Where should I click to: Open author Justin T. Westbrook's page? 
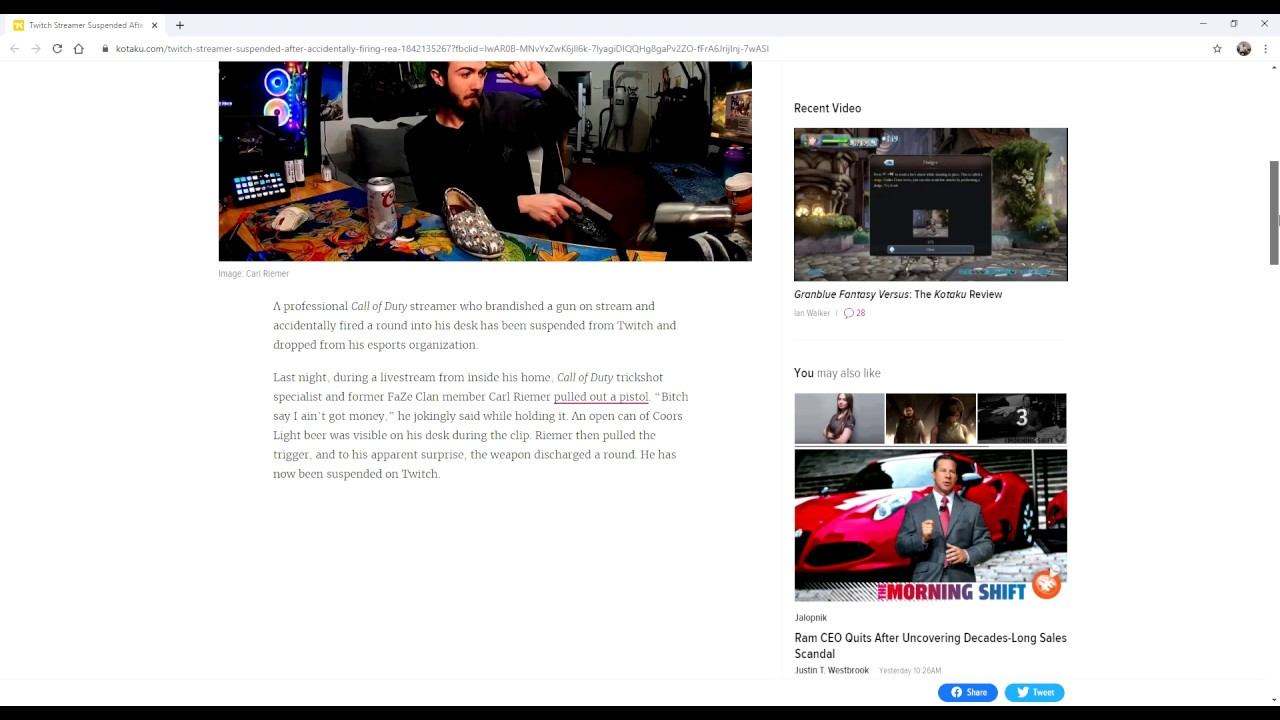point(832,670)
